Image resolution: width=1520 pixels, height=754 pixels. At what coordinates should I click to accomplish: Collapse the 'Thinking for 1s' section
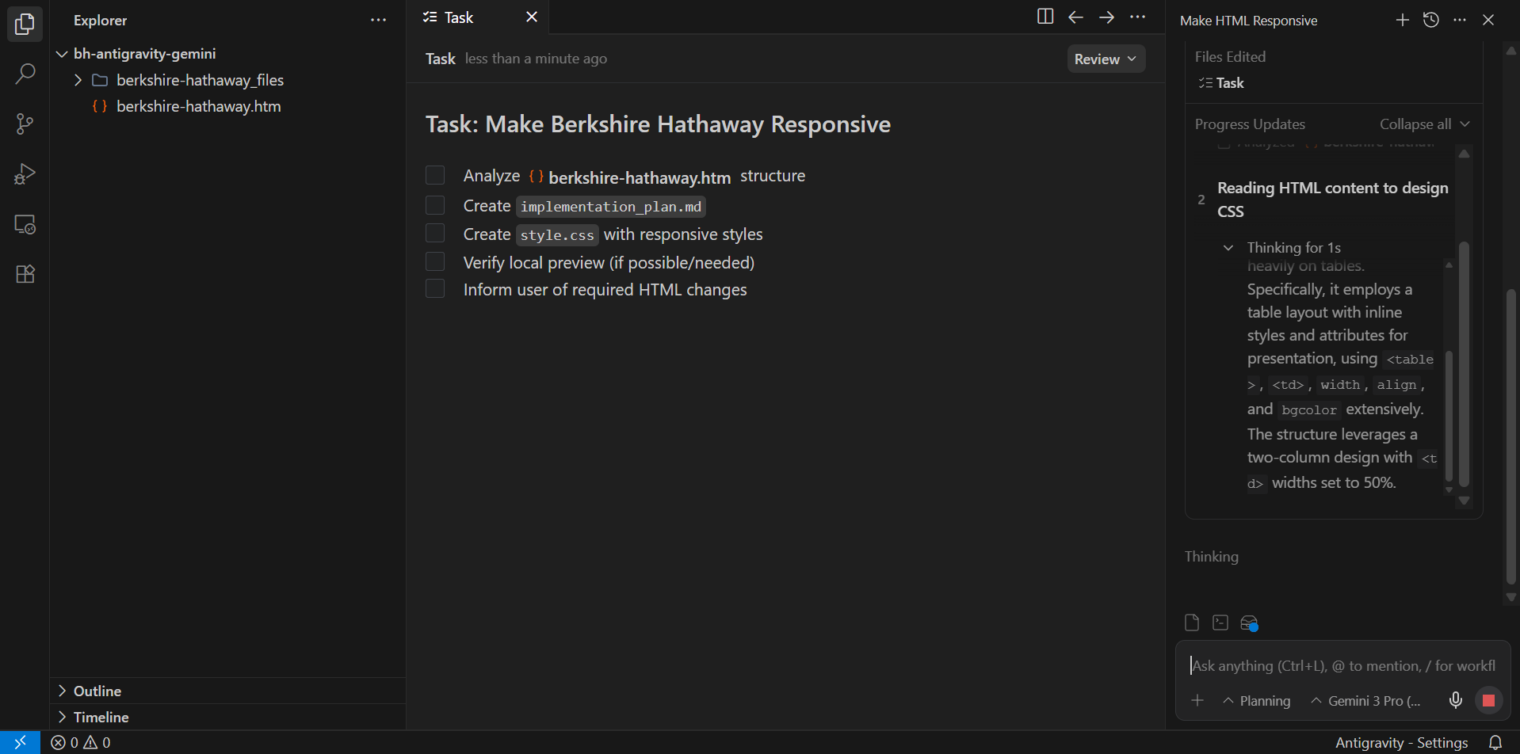pos(1229,248)
